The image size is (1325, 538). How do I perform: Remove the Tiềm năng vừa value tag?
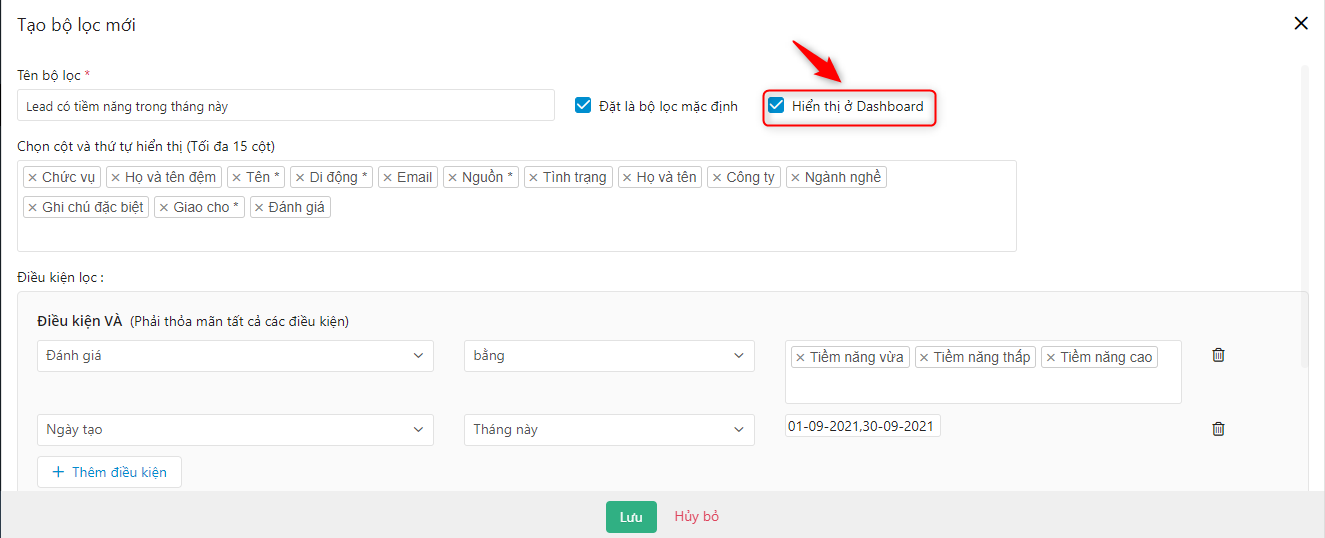800,358
